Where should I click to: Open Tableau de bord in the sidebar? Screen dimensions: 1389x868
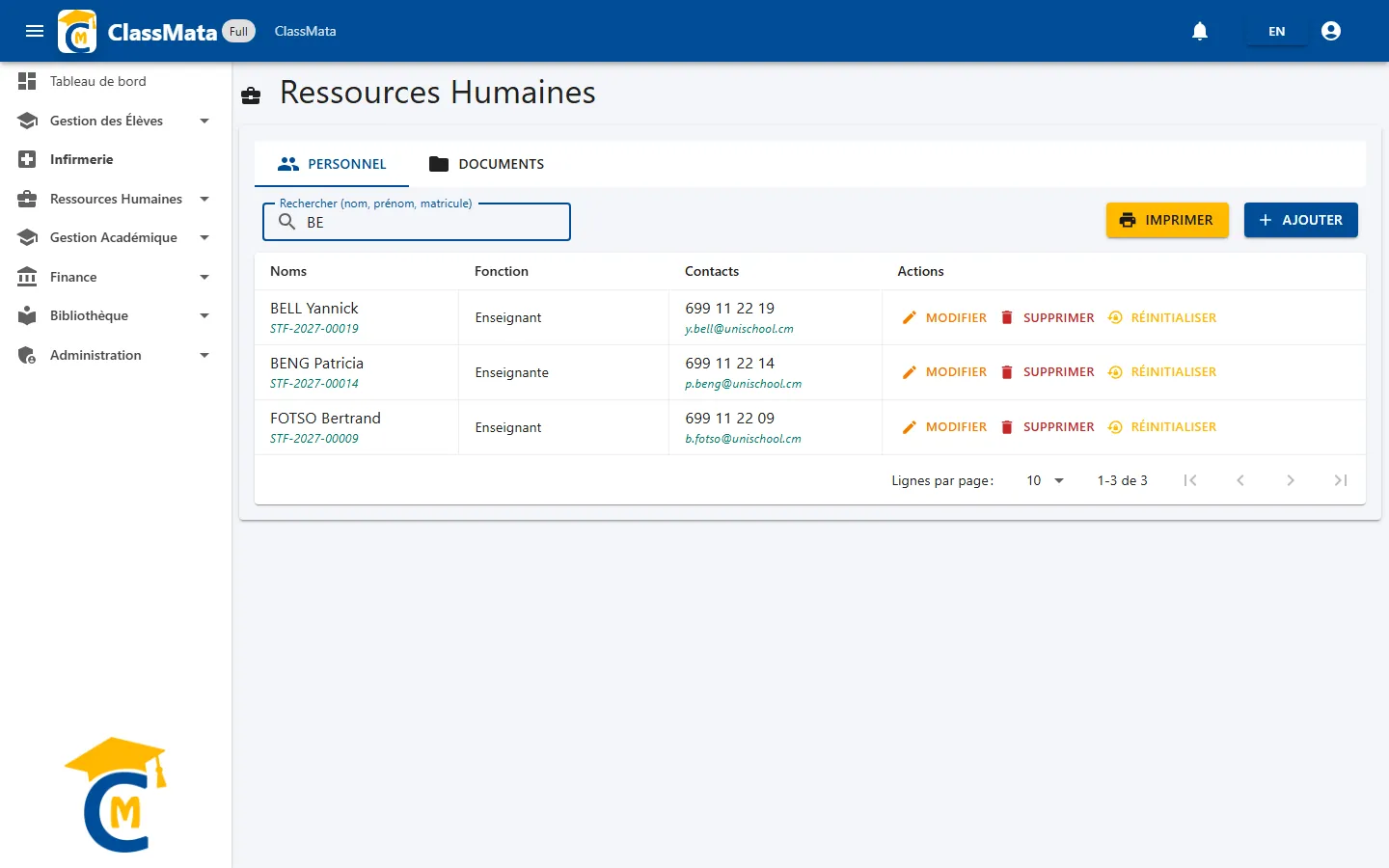pos(116,81)
